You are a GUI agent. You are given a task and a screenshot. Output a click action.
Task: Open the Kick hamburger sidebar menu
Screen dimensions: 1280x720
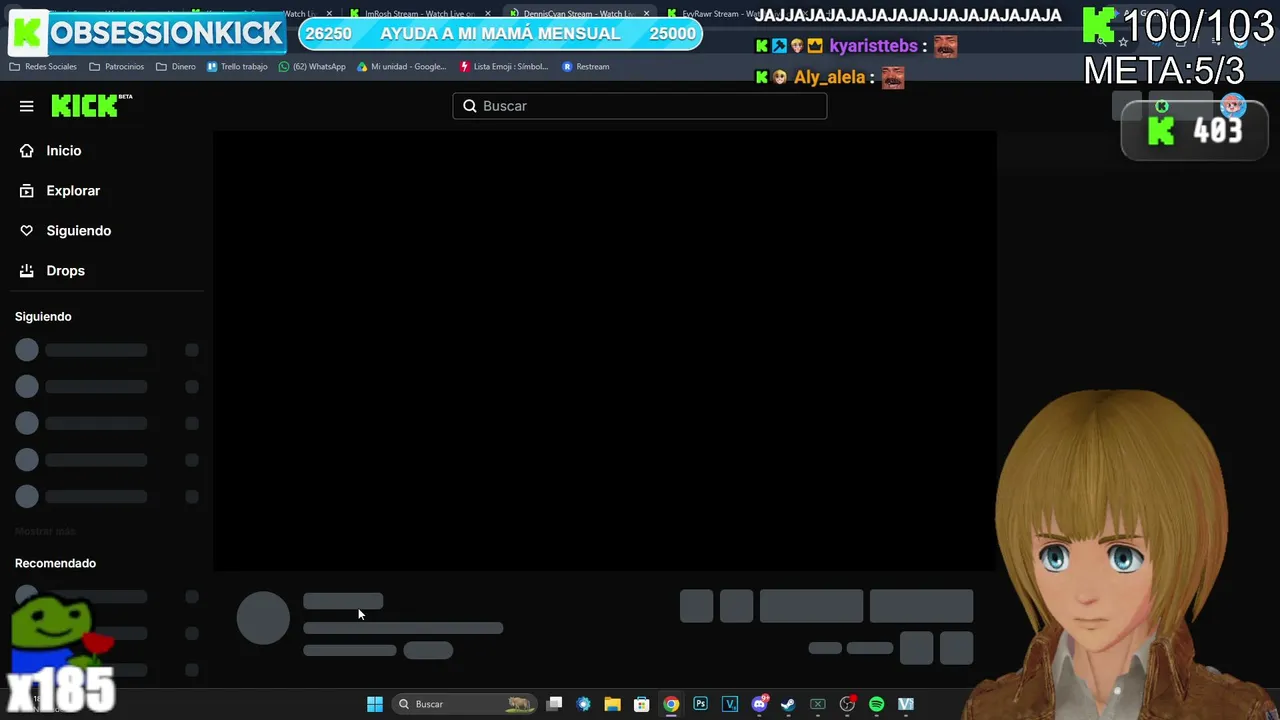[27, 106]
